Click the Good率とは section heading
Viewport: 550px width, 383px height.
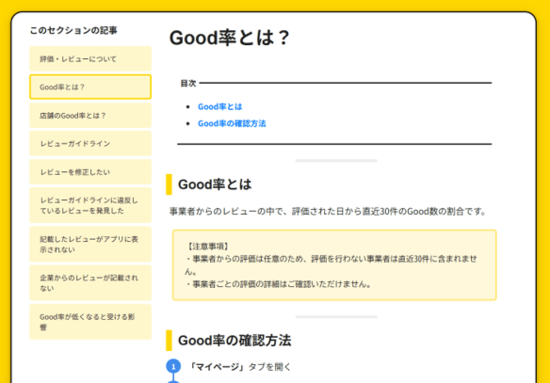coord(215,184)
